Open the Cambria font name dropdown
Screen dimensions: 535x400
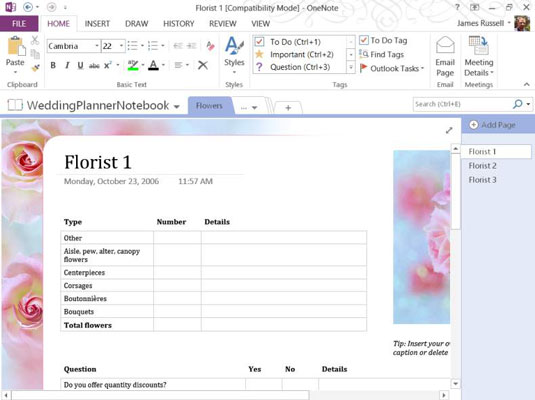[x=97, y=46]
